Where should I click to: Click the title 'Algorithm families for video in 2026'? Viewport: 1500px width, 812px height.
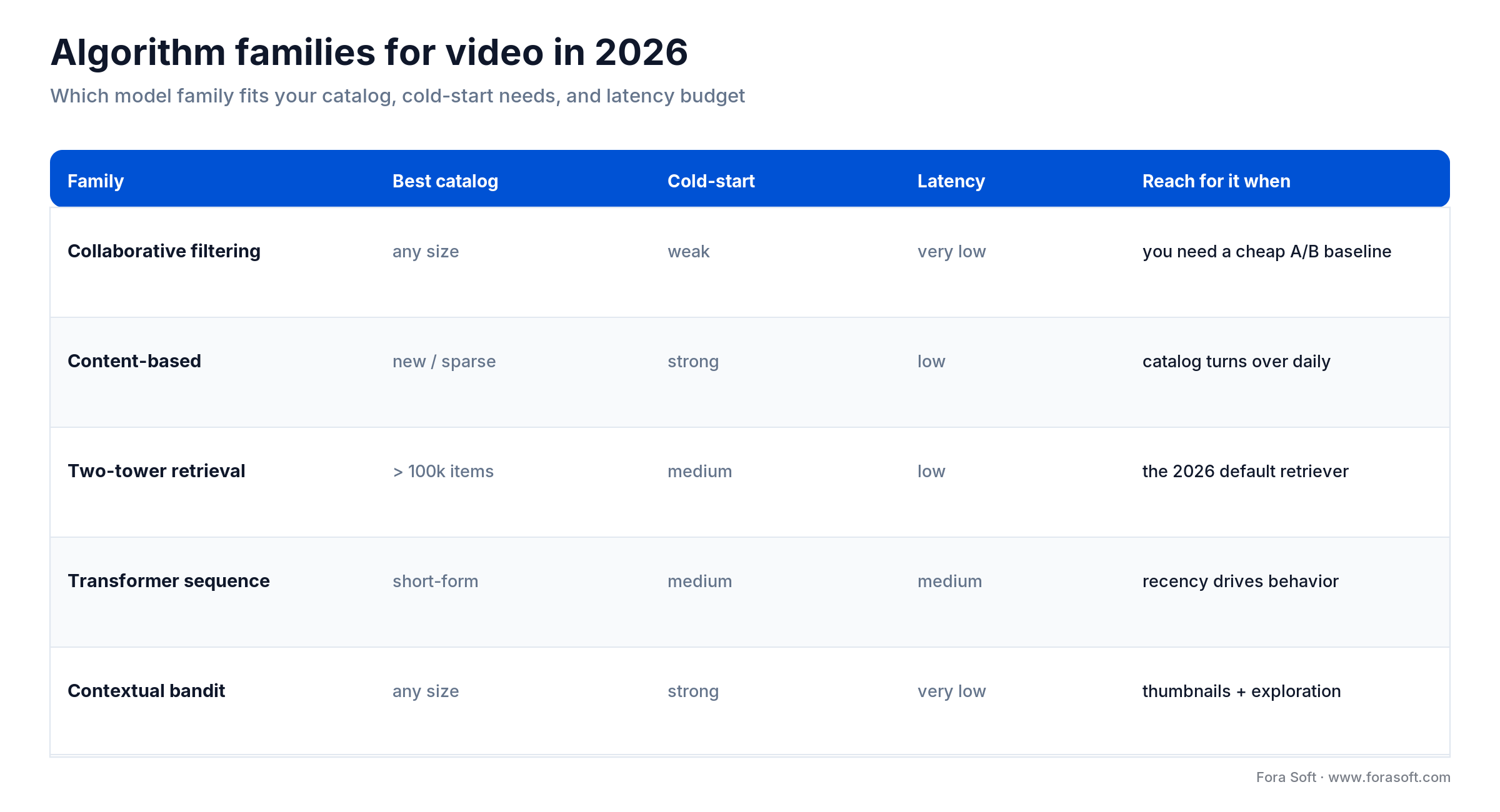(x=369, y=52)
